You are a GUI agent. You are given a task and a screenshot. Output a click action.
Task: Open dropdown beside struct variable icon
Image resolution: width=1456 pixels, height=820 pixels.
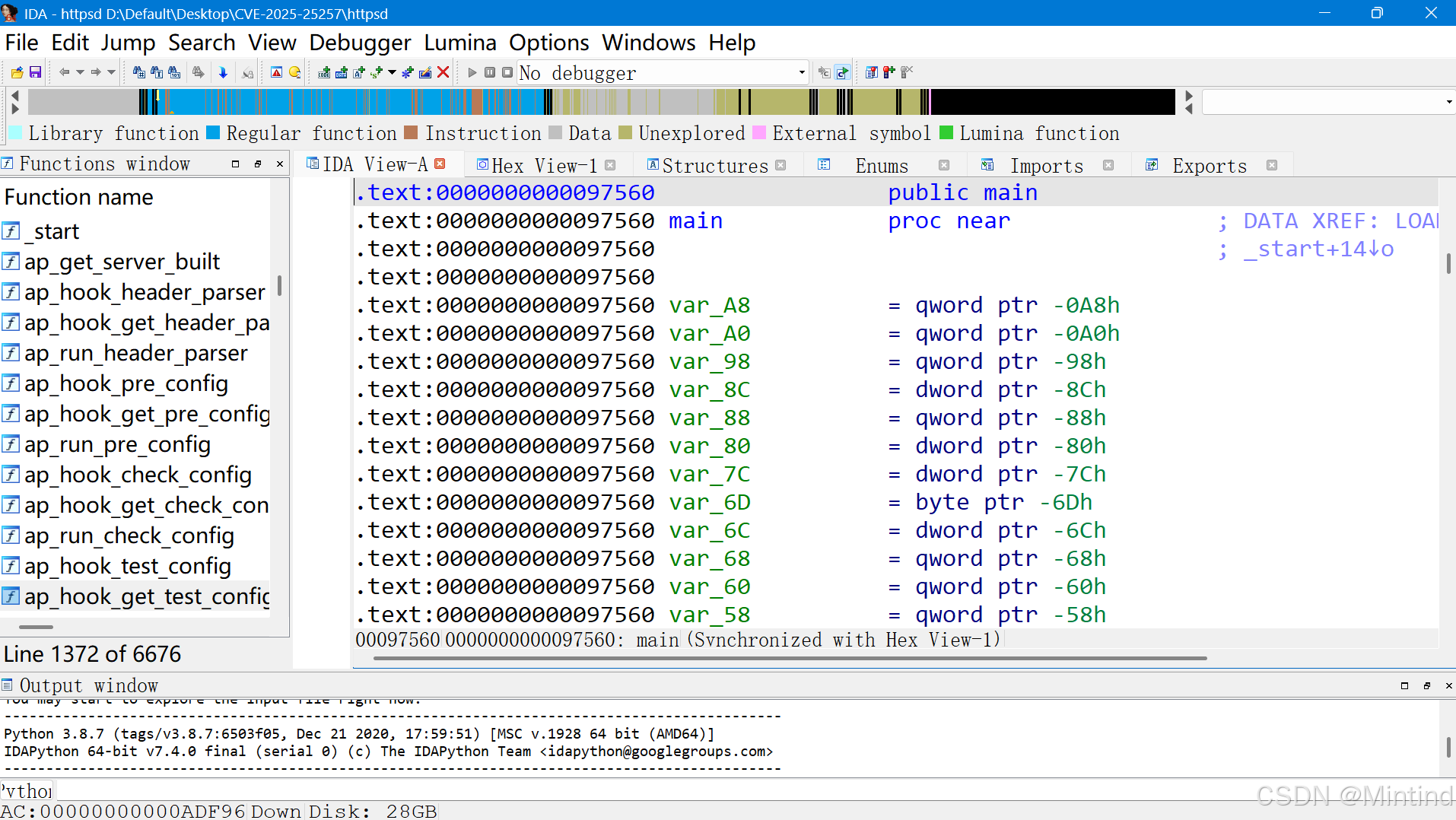(392, 72)
